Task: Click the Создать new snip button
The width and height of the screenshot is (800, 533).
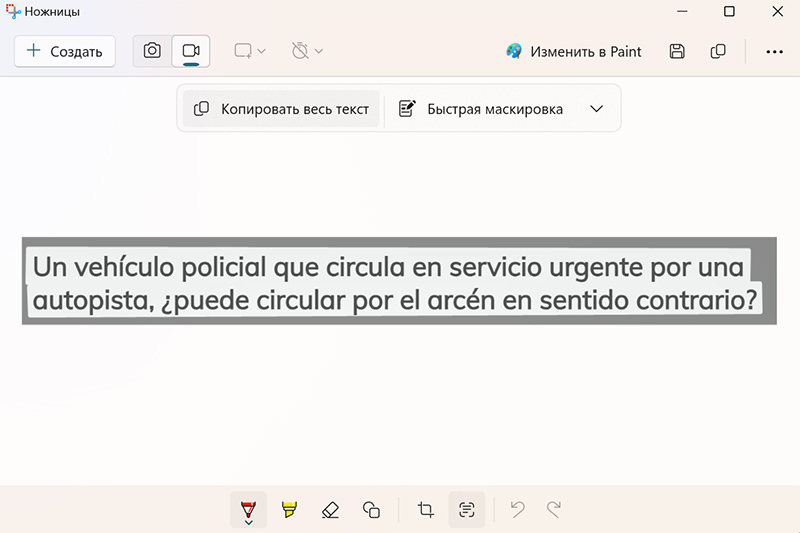Action: pos(65,51)
